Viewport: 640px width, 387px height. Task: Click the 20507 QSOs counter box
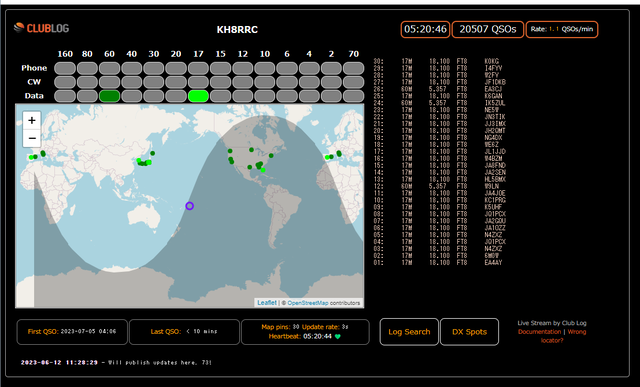pos(488,29)
